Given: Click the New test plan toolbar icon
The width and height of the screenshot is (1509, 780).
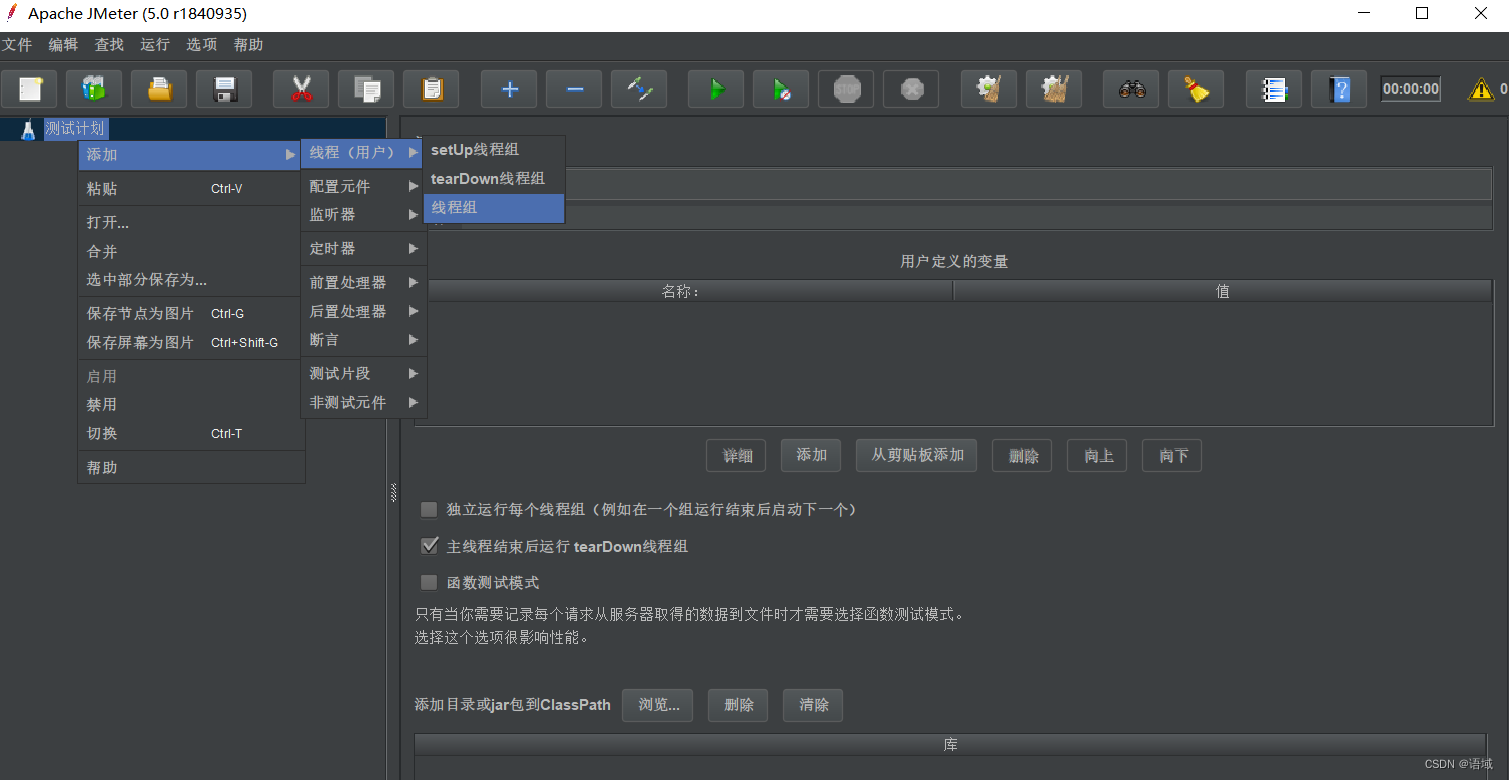Looking at the screenshot, I should pos(29,89).
